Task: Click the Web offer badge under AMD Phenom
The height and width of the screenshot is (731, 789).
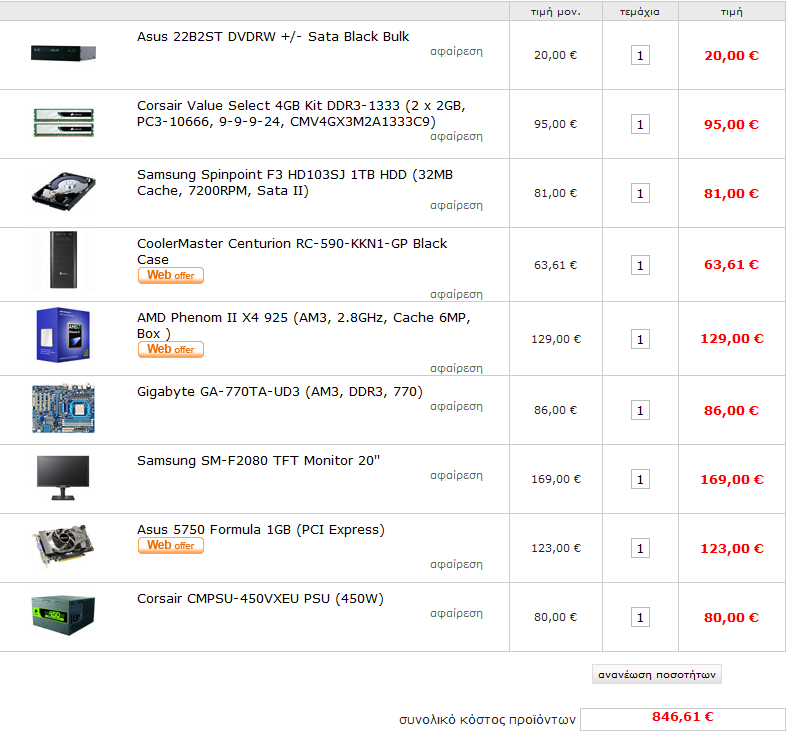Action: pos(171,350)
